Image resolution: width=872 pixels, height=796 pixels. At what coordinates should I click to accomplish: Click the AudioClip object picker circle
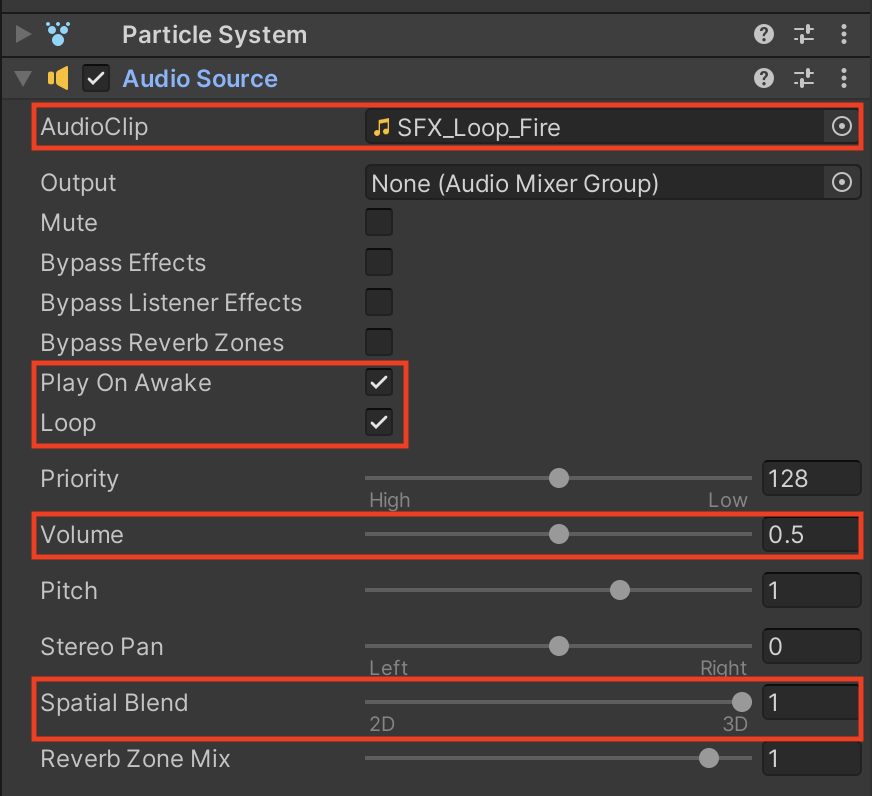click(x=842, y=127)
